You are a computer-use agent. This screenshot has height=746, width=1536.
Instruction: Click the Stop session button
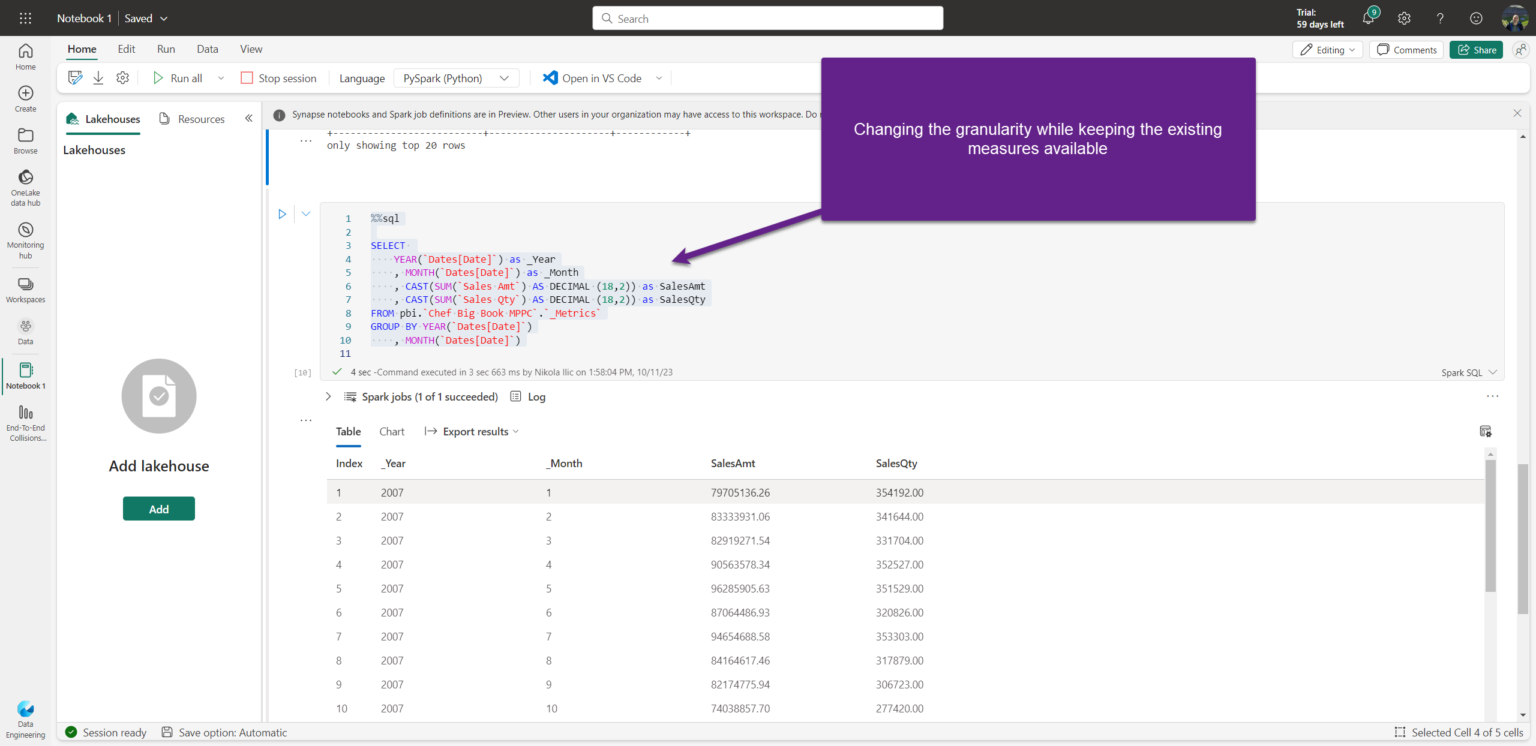(x=278, y=78)
